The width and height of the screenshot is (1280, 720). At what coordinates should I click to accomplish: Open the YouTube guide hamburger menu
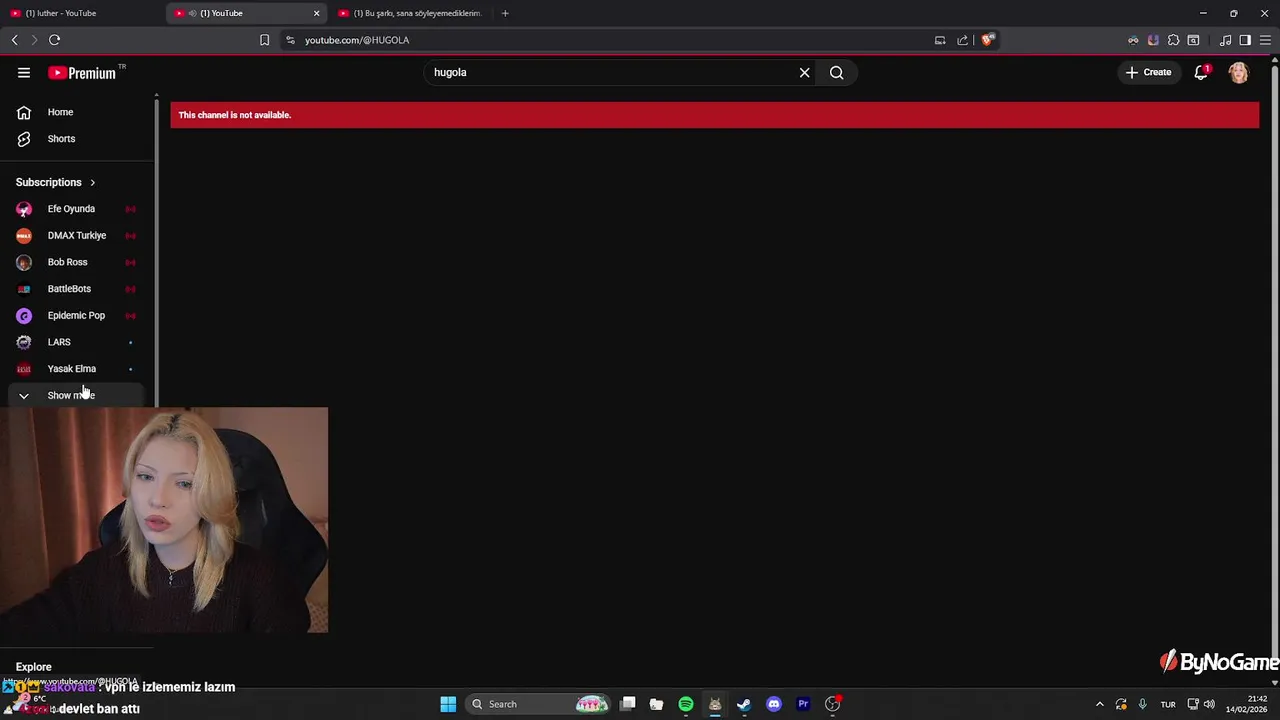tap(24, 72)
